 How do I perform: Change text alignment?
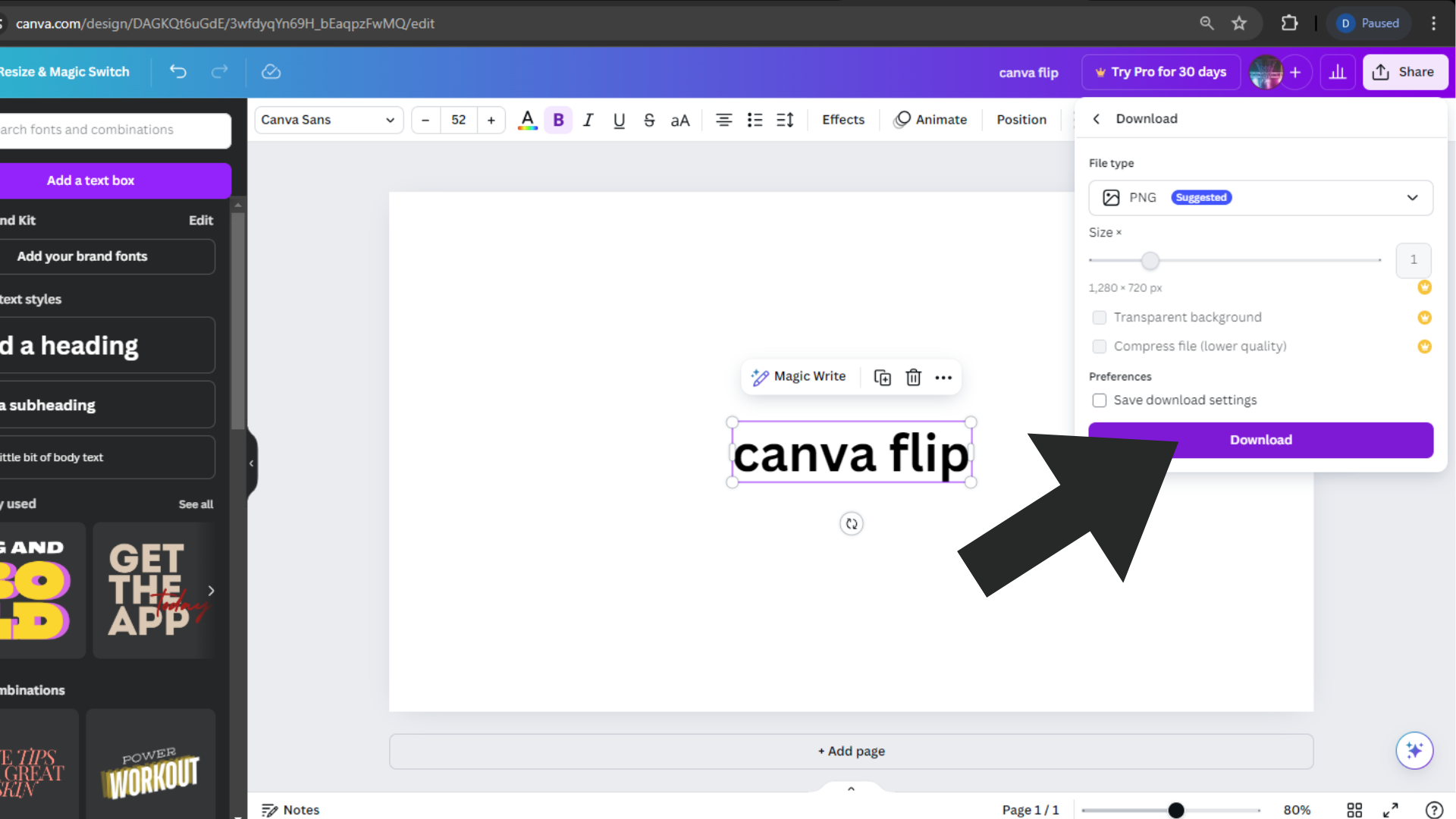coord(724,120)
